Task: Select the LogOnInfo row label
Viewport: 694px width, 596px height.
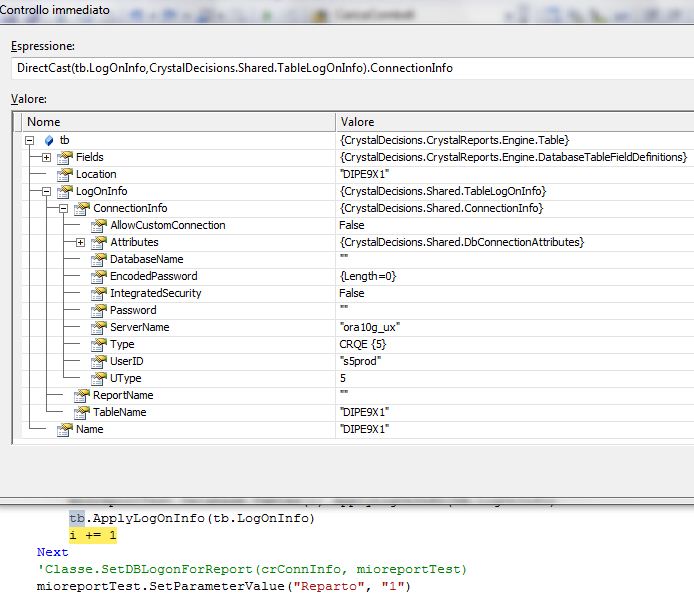Action: [x=101, y=192]
